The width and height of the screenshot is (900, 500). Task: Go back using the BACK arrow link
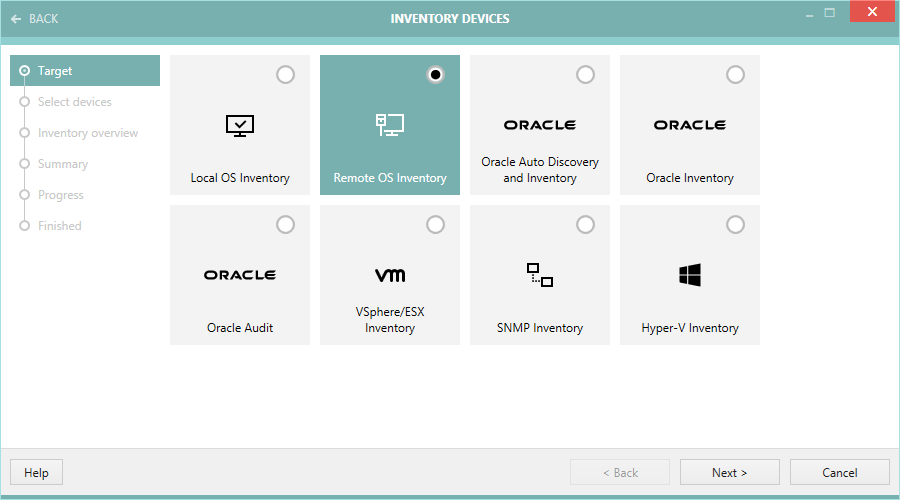[35, 19]
